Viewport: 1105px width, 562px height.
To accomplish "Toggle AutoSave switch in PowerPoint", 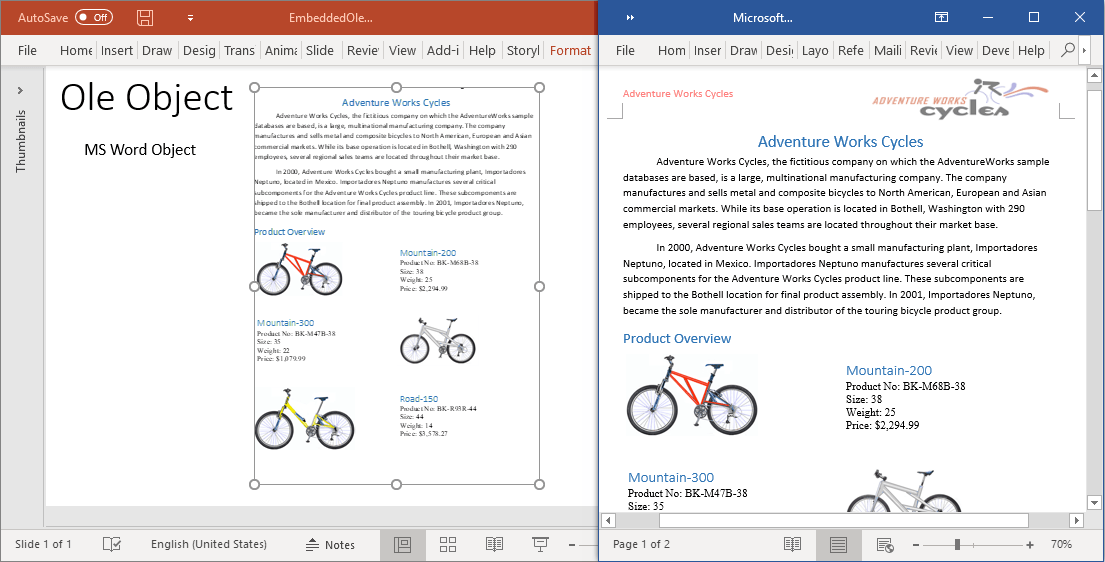I will coord(94,18).
